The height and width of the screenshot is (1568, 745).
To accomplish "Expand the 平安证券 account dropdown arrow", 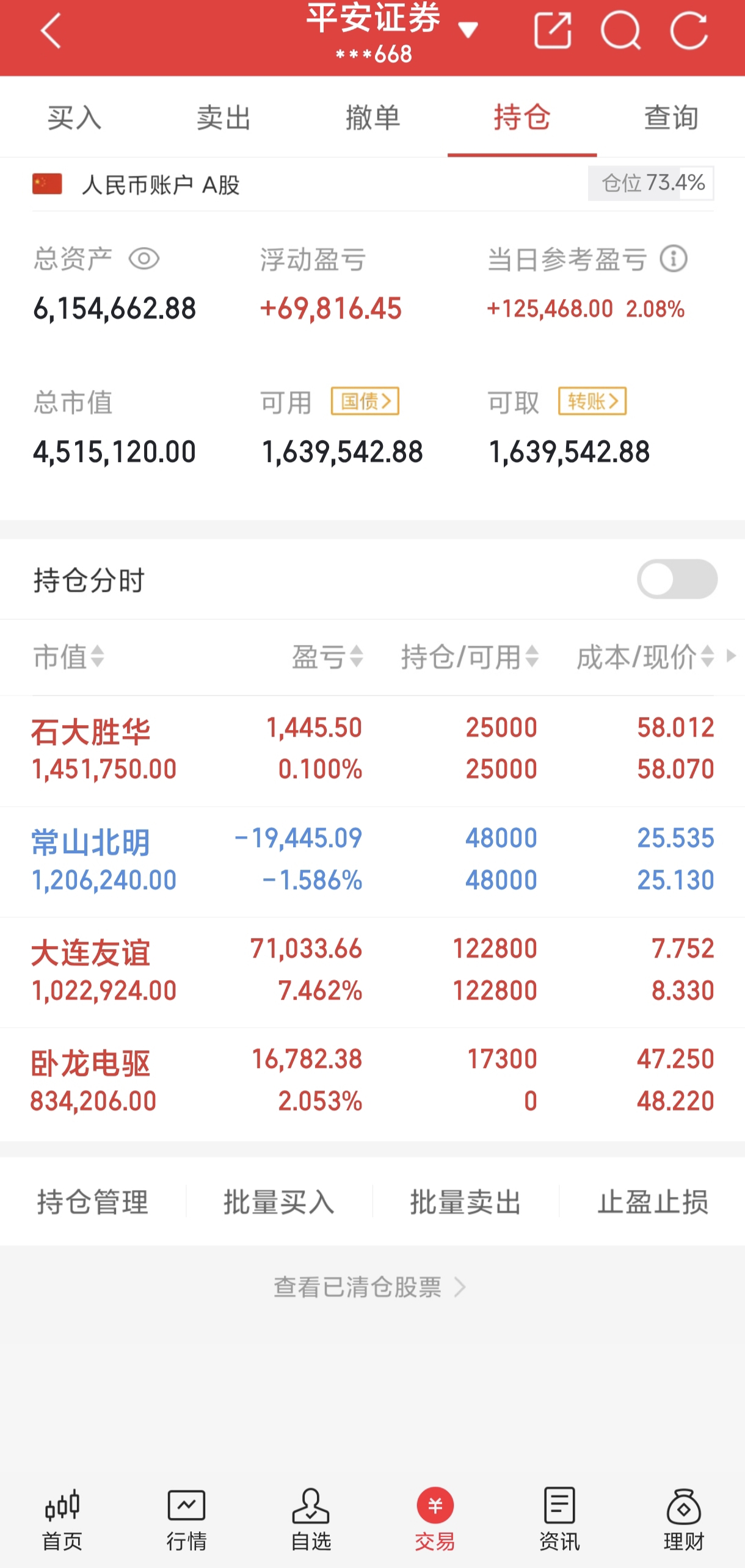I will 468,31.
